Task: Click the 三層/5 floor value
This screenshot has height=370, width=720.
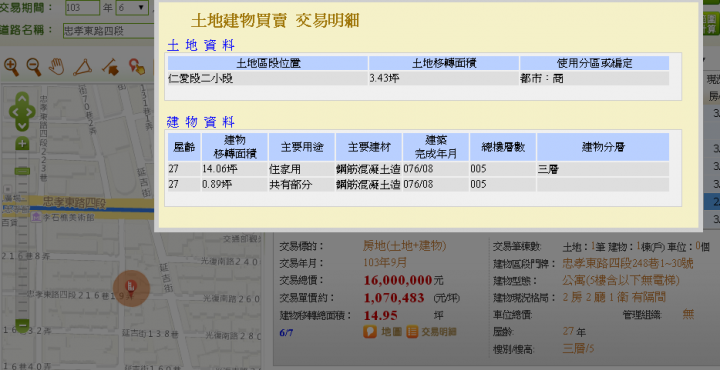Action: click(x=578, y=348)
